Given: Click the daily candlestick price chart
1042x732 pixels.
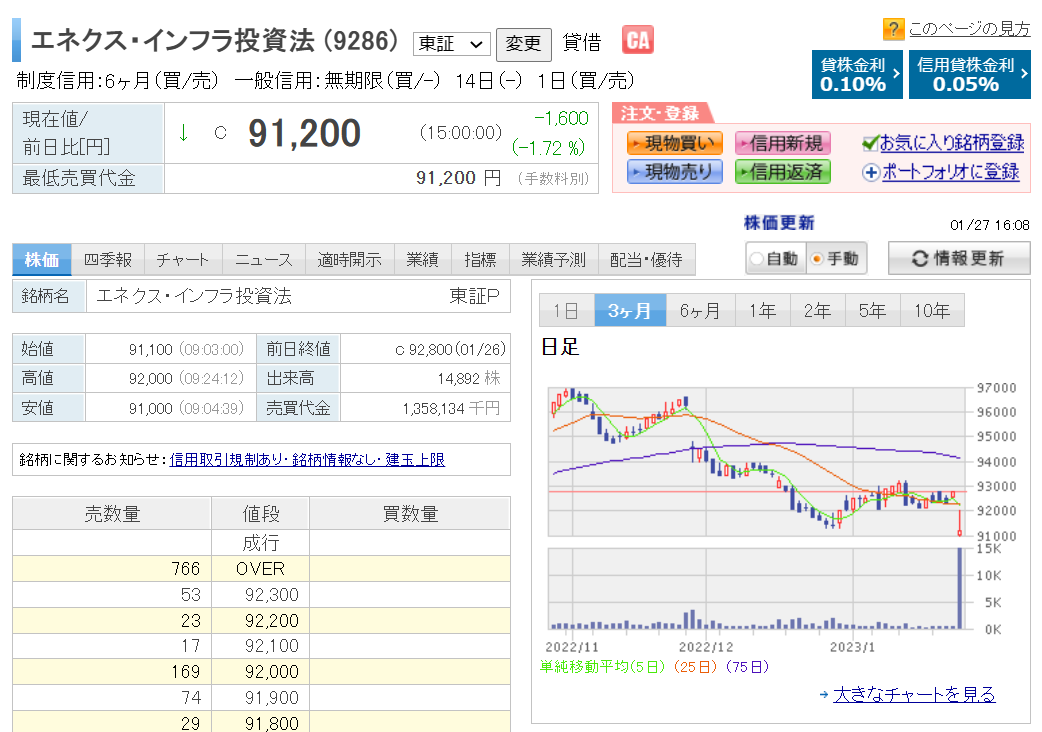Looking at the screenshot, I should [x=757, y=462].
